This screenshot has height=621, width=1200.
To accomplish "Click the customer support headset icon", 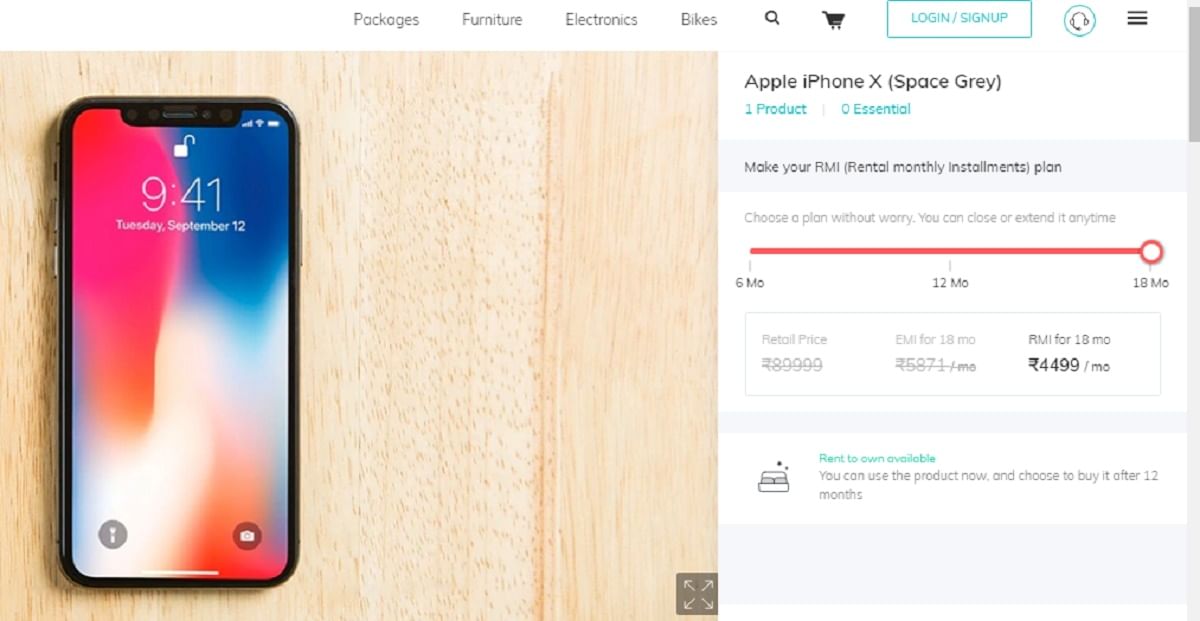I will 1078,19.
